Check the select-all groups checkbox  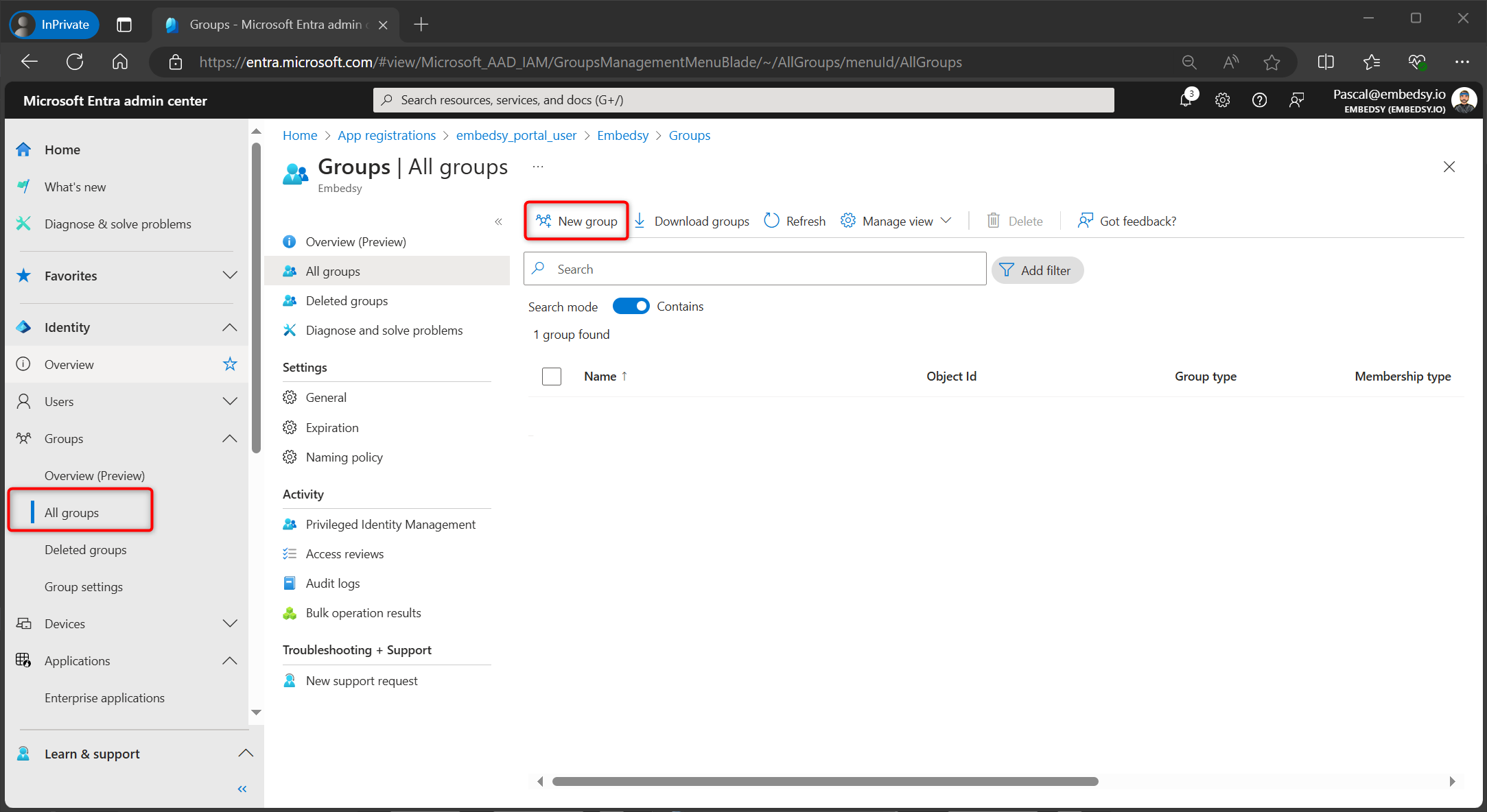click(552, 377)
